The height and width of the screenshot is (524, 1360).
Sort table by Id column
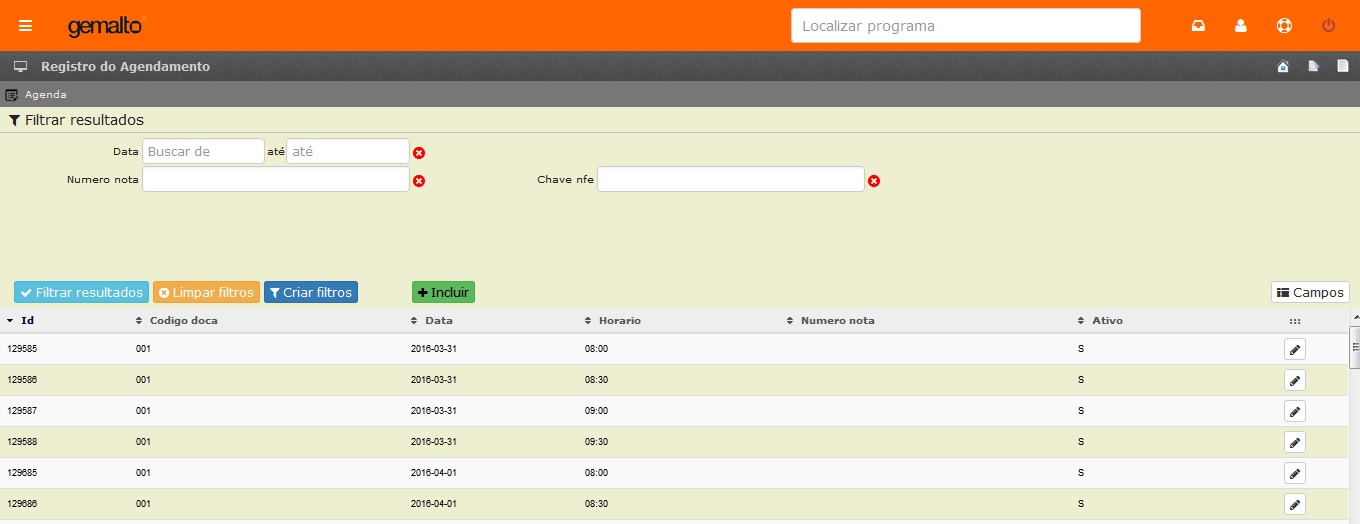point(27,321)
